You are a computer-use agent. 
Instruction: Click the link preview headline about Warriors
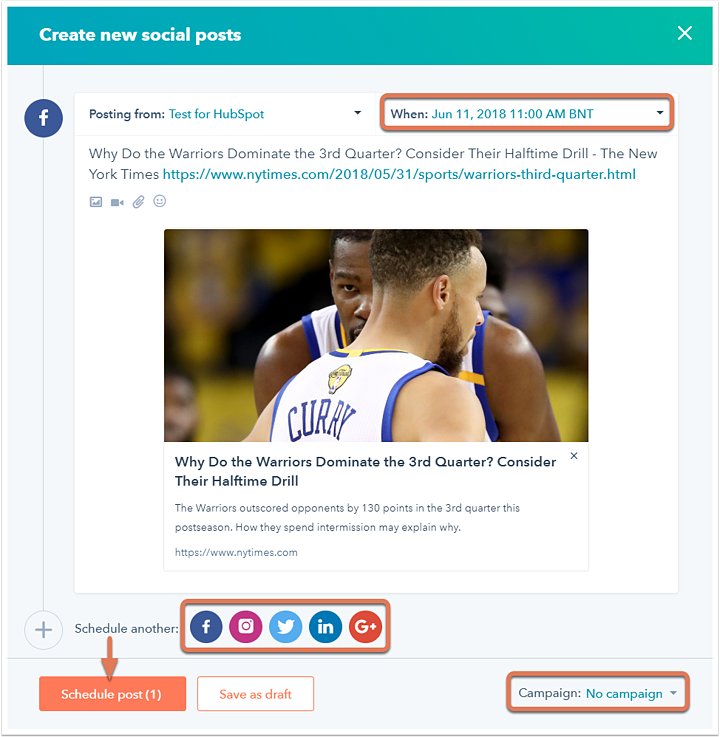pos(365,471)
